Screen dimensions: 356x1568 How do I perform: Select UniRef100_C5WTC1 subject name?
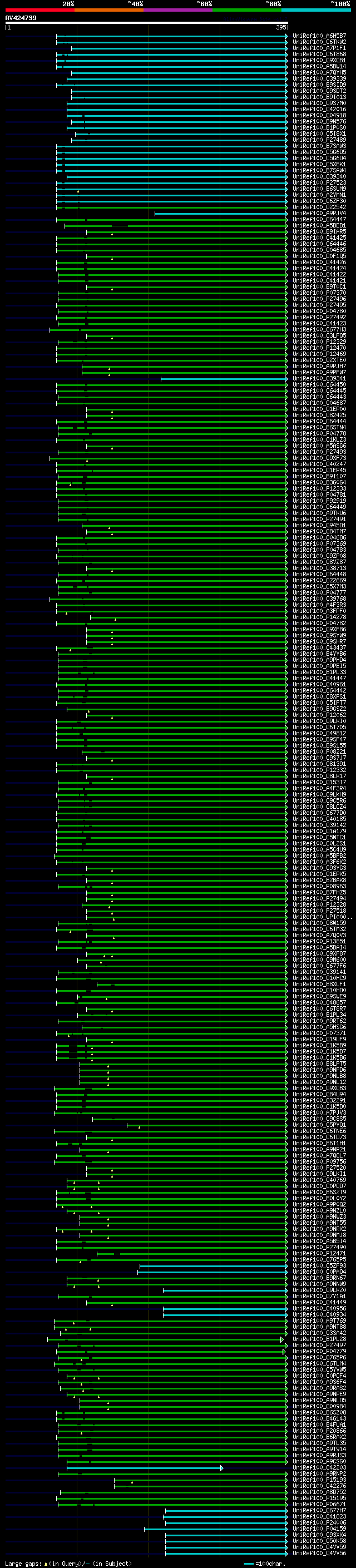pos(319,837)
